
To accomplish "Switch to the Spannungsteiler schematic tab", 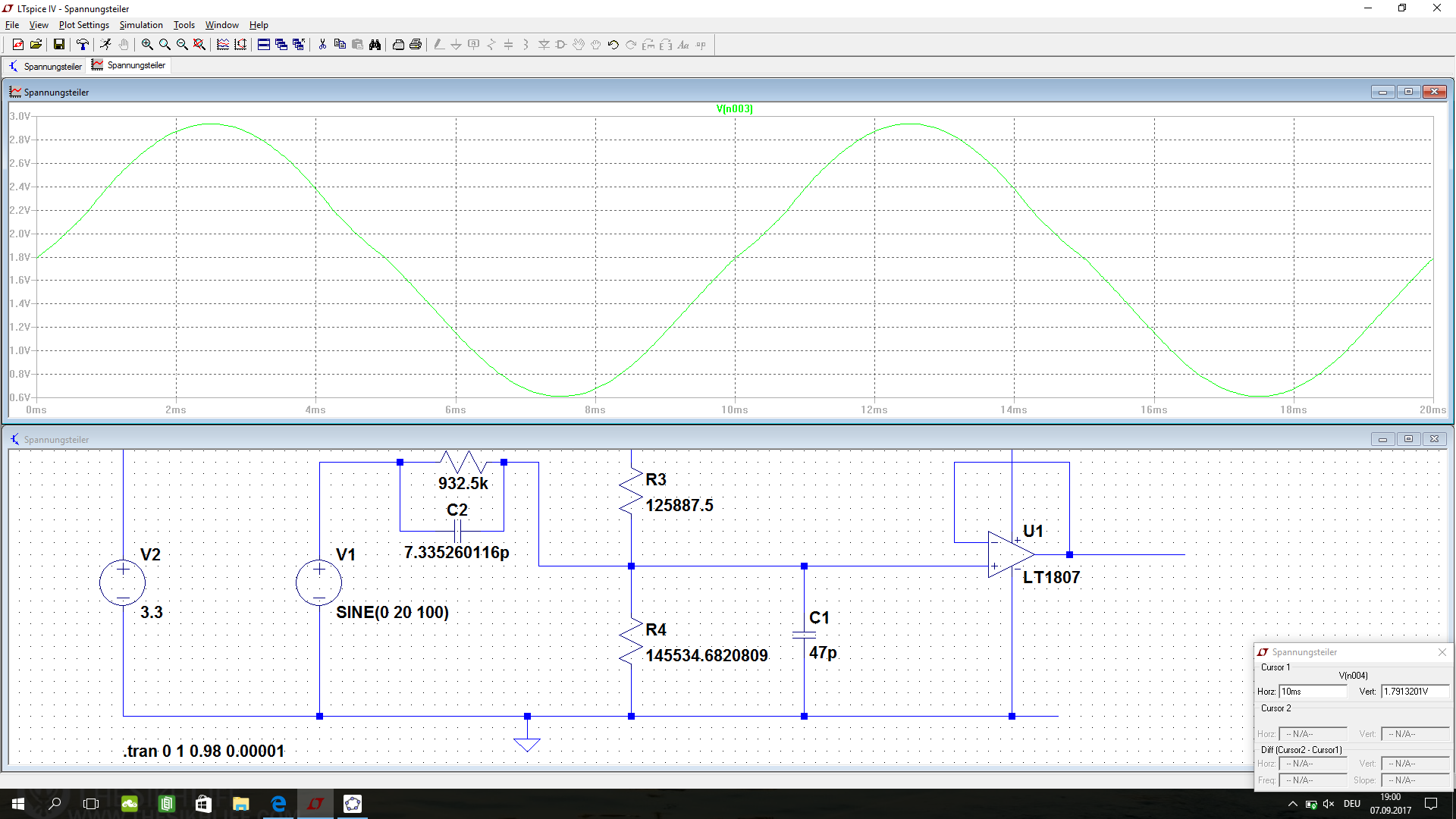I will [45, 66].
